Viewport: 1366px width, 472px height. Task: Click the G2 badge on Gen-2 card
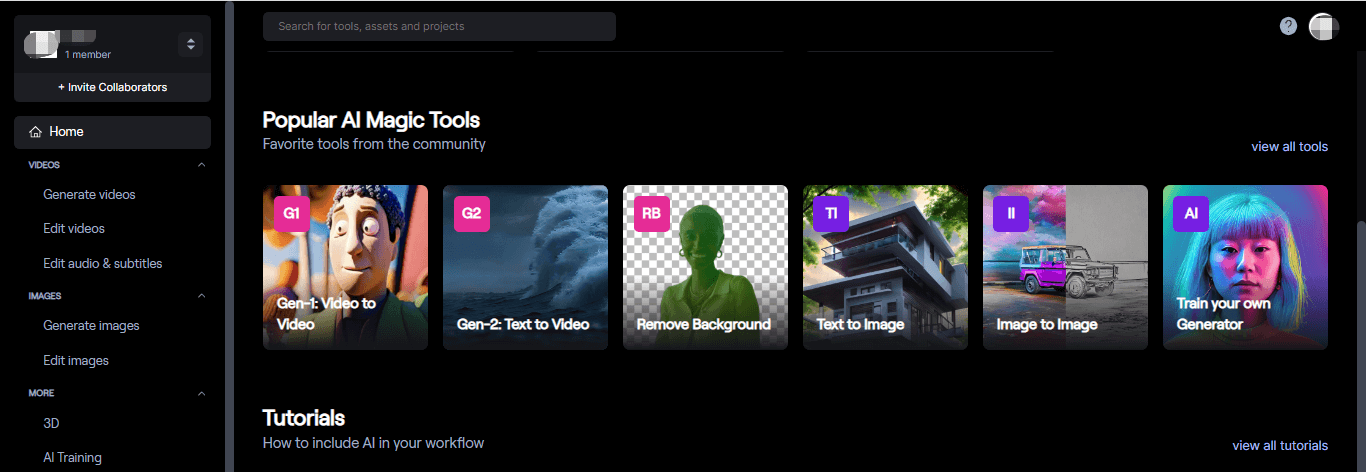[472, 214]
